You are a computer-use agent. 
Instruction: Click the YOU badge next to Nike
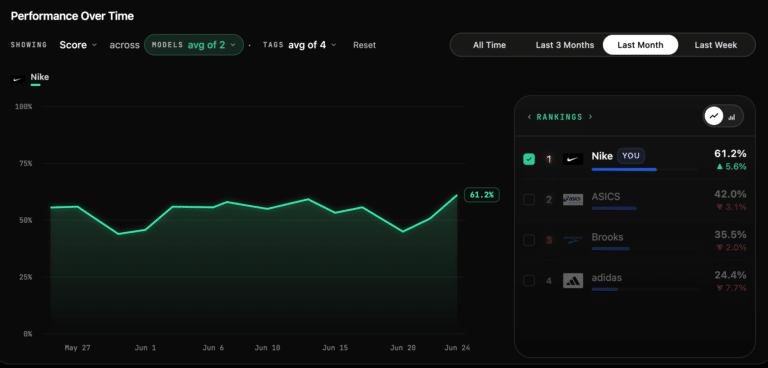pos(631,156)
